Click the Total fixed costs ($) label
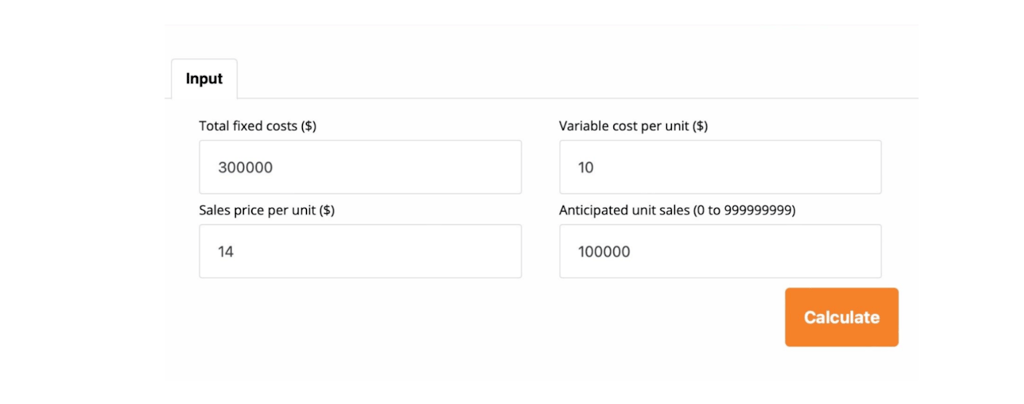This screenshot has width=1024, height=404. [x=258, y=126]
